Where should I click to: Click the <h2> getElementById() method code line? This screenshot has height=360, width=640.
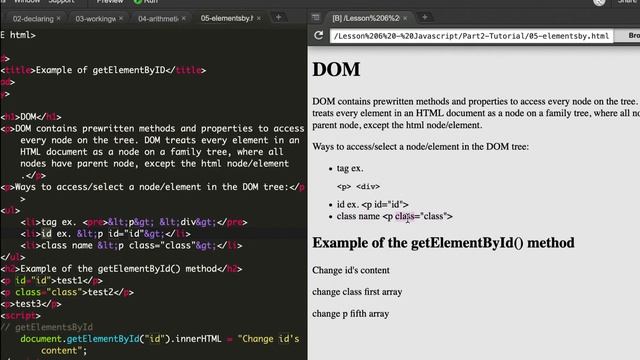(121, 269)
